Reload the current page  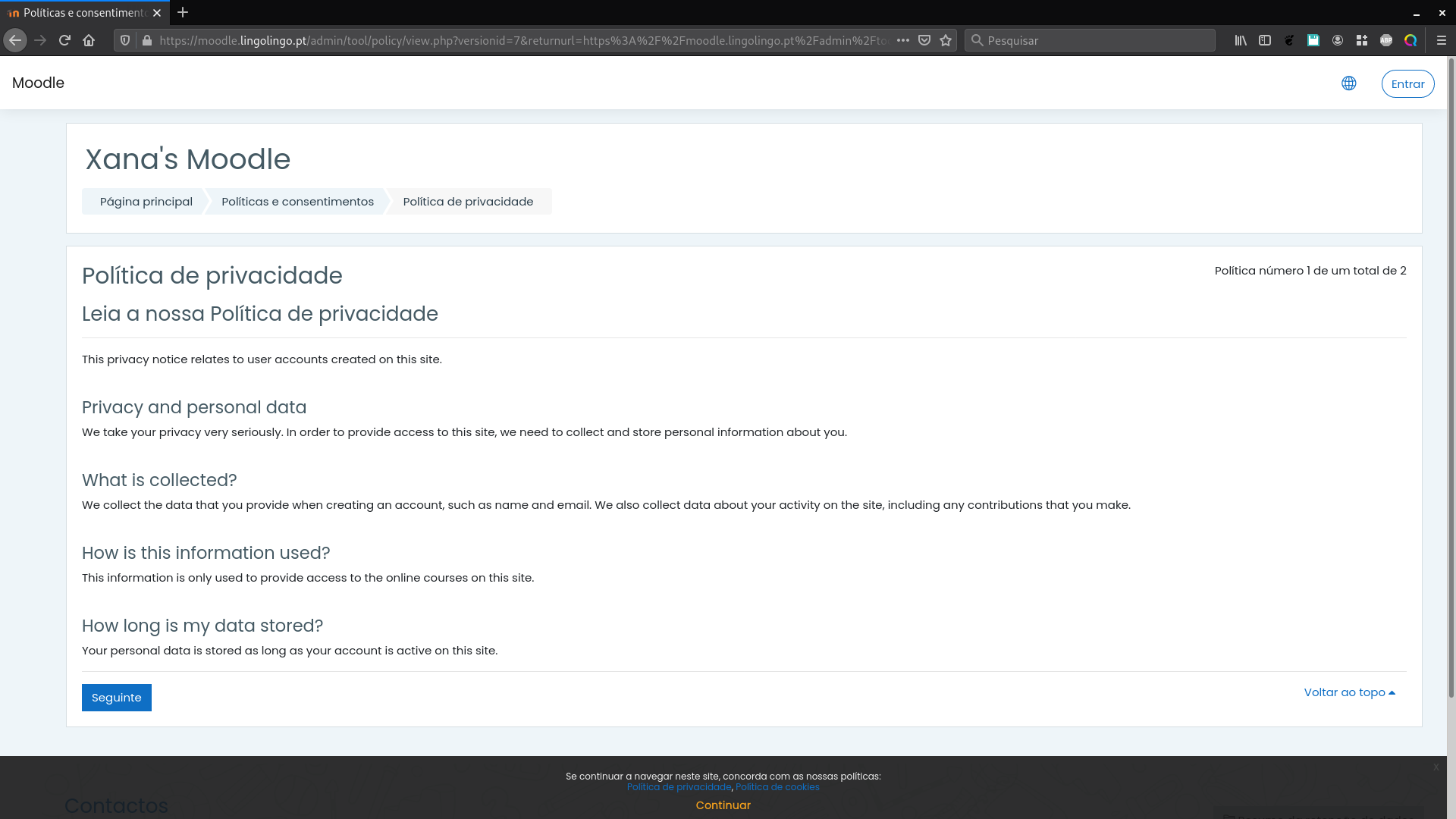point(64,40)
